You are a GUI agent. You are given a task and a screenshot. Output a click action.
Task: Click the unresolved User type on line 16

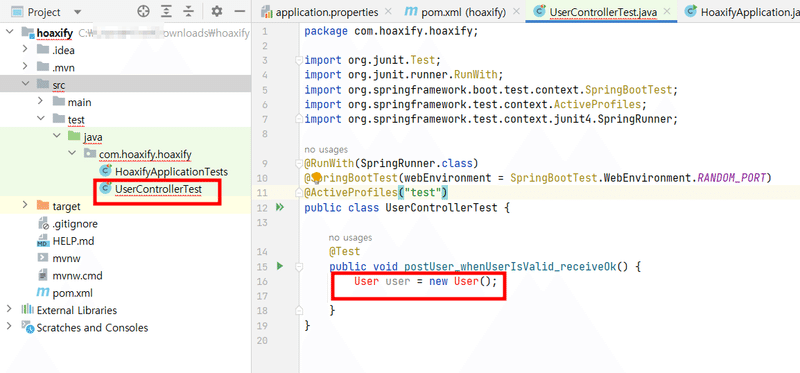click(366, 281)
